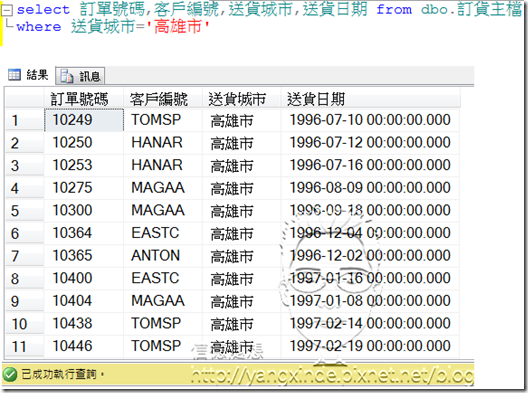Image resolution: width=528 pixels, height=393 pixels.
Task: Click 高雄市 cell in row 3
Action: [241, 165]
